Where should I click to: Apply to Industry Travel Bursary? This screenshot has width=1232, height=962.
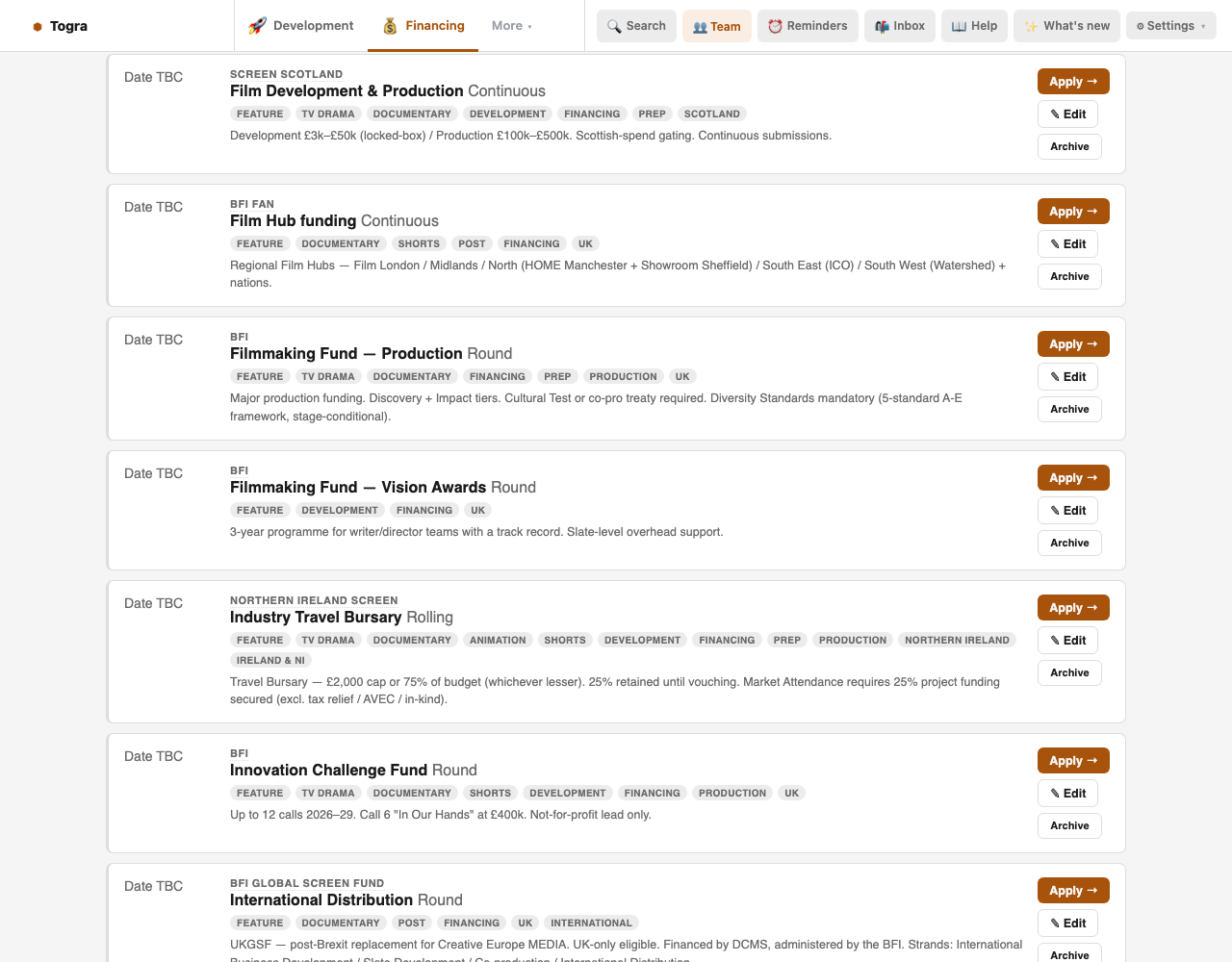point(1073,608)
